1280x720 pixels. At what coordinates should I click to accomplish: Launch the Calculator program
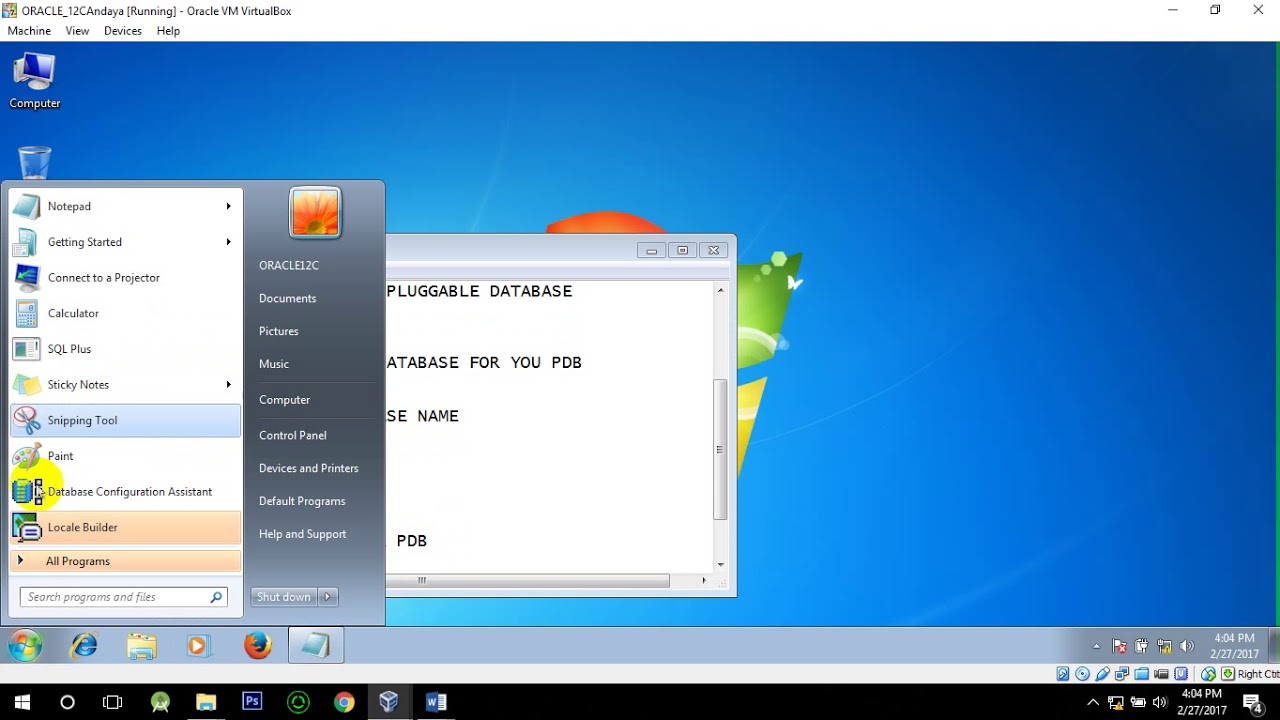pyautogui.click(x=126, y=313)
